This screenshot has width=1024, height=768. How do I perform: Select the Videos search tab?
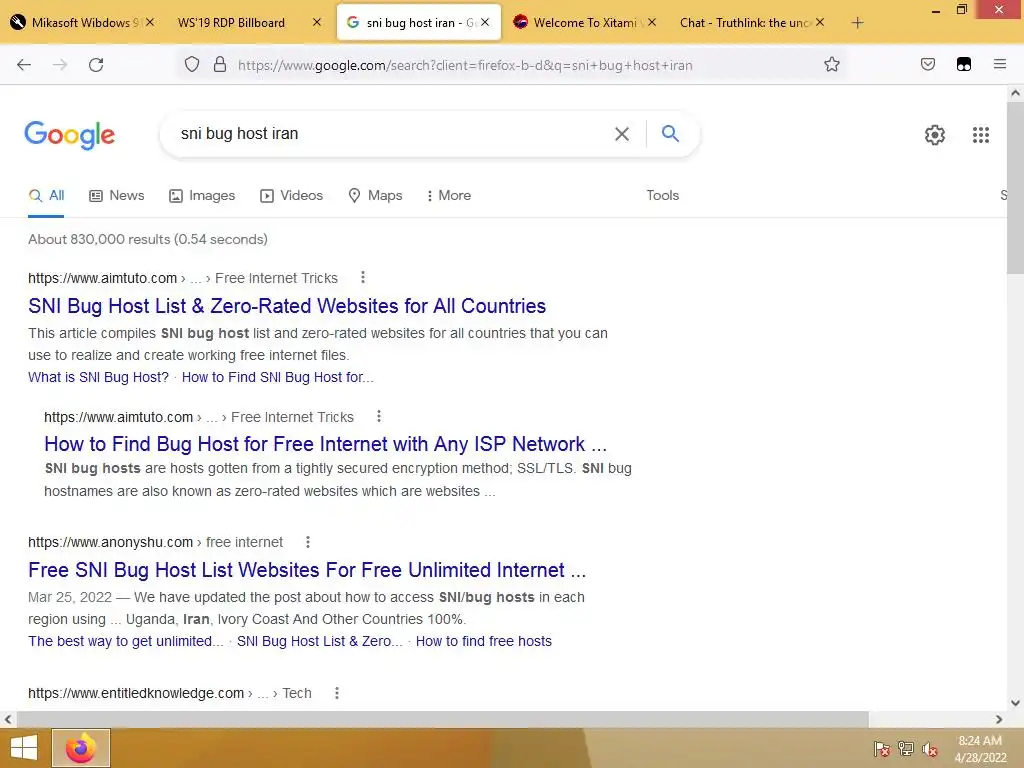tap(291, 195)
